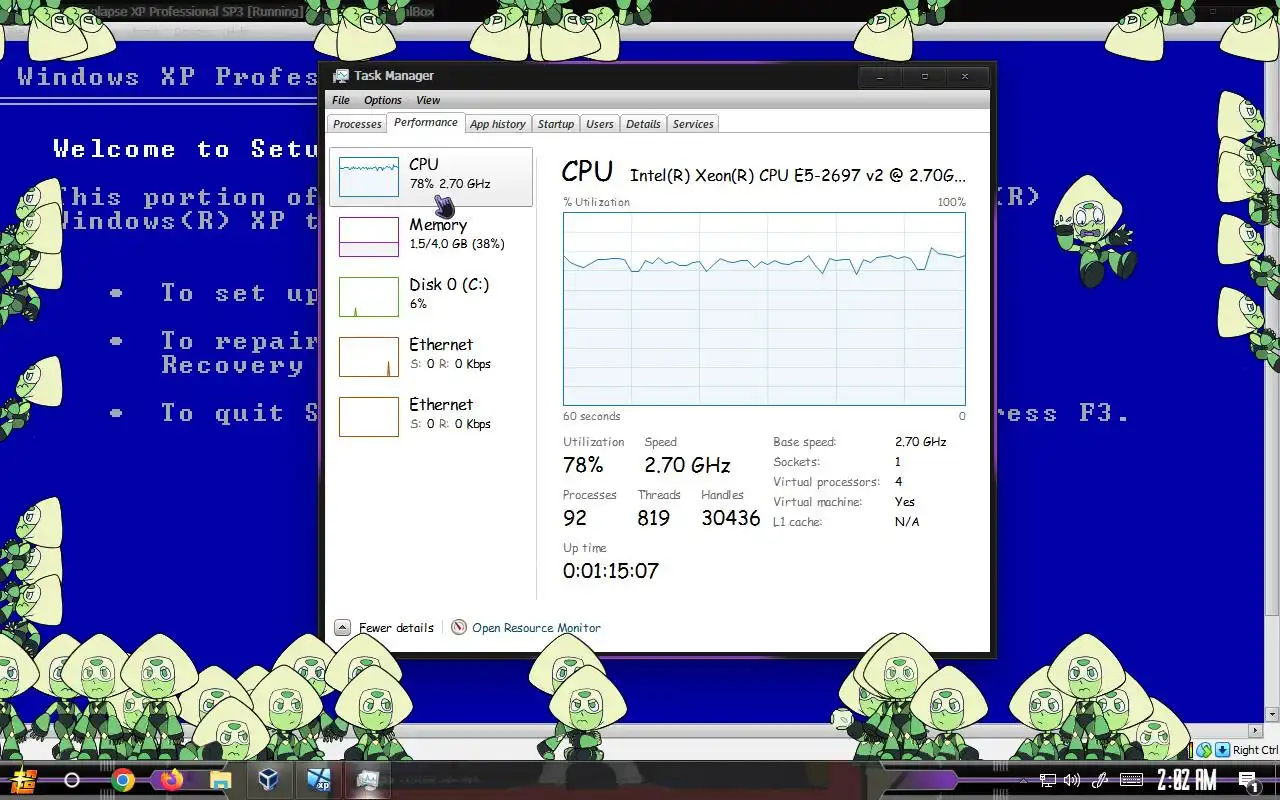This screenshot has width=1280, height=800.
Task: Select the Memory resource in the sidebar
Action: tap(431, 237)
